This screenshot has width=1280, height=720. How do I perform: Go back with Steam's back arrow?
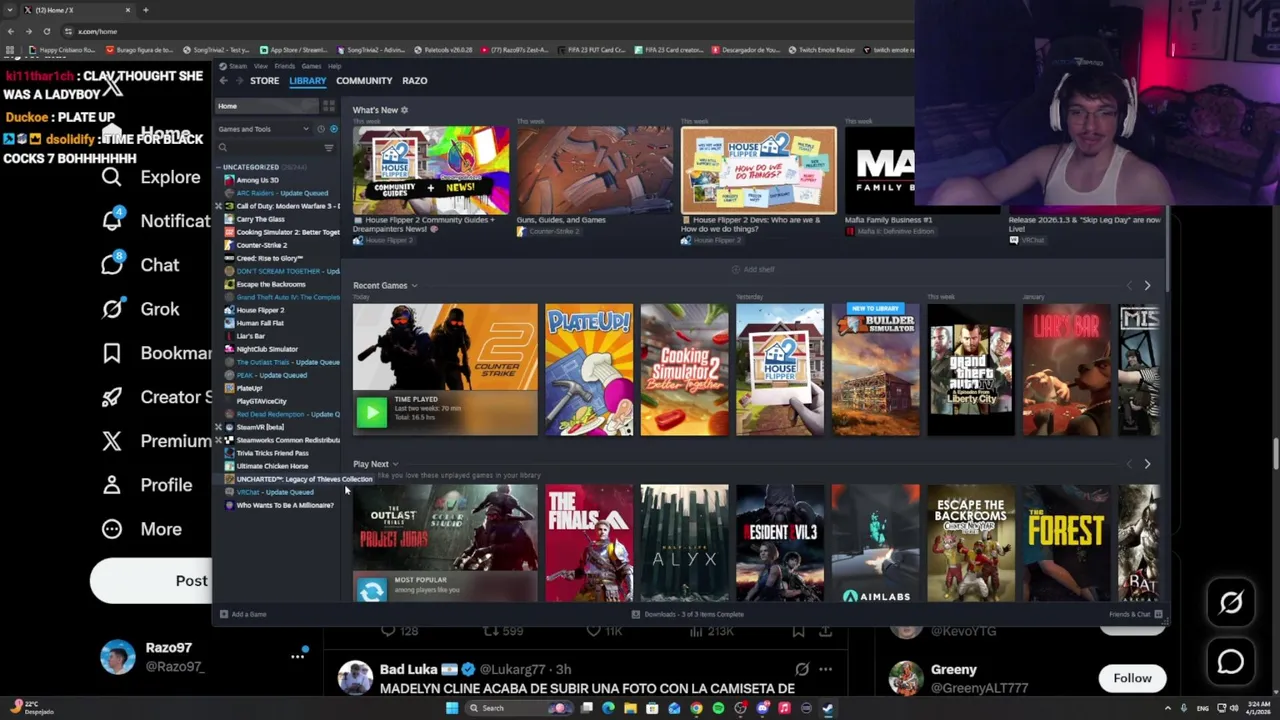(223, 81)
